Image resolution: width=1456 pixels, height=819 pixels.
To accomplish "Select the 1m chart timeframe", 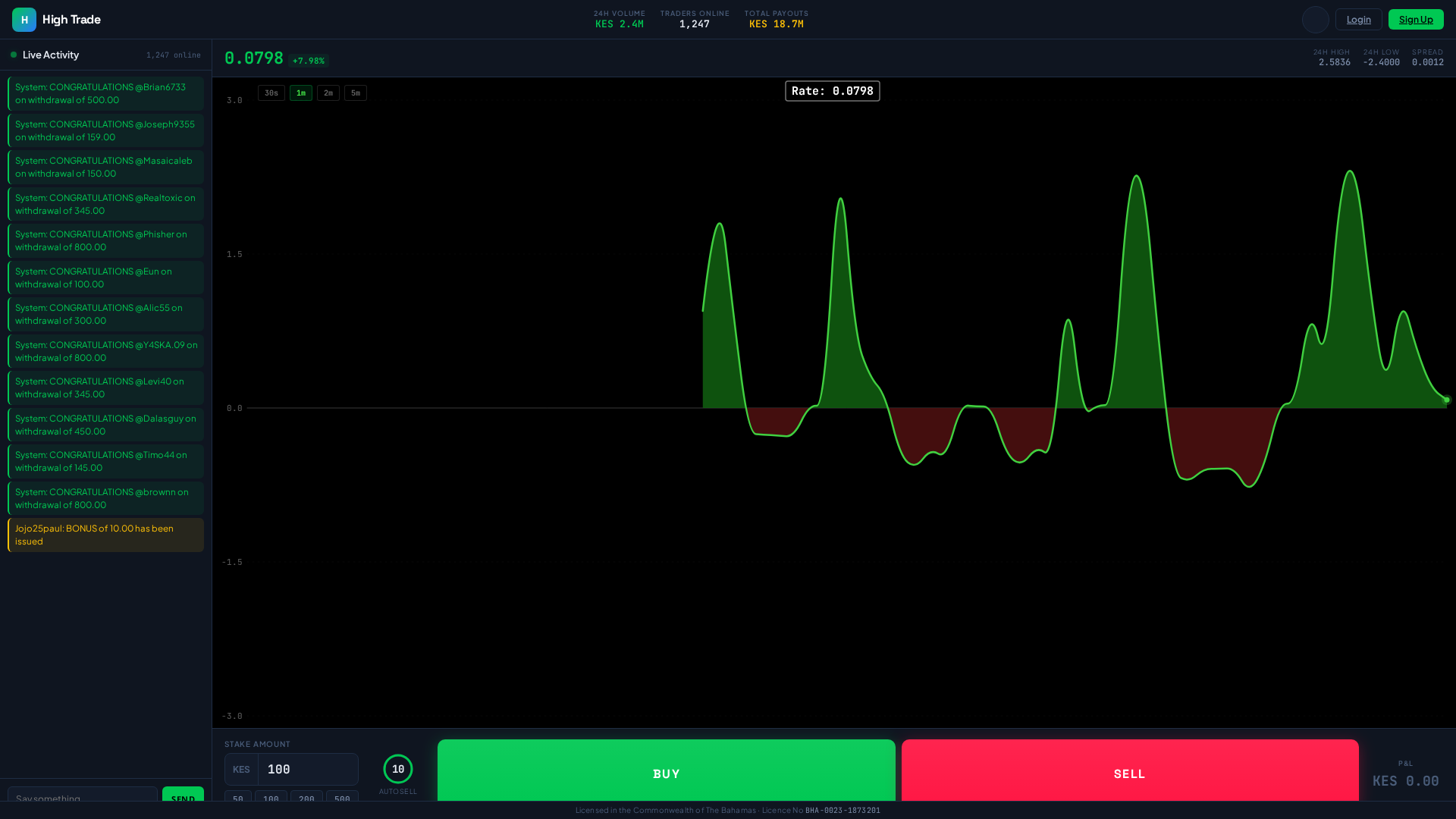I will [x=301, y=93].
